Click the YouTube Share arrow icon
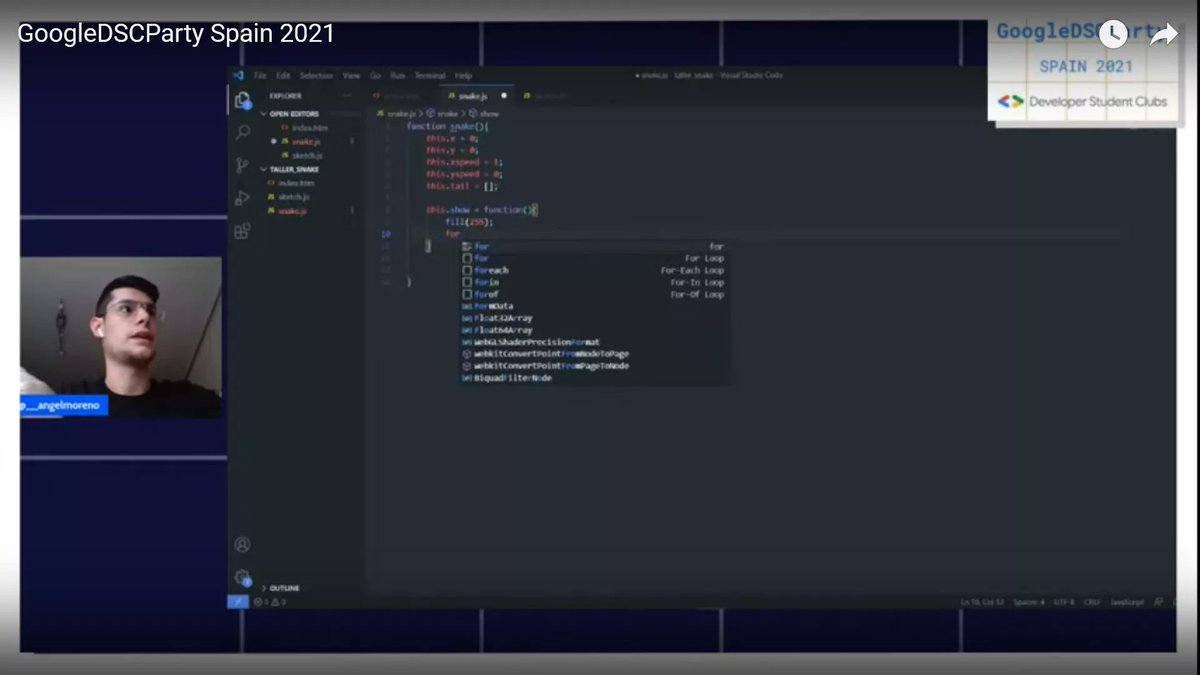 (1163, 35)
